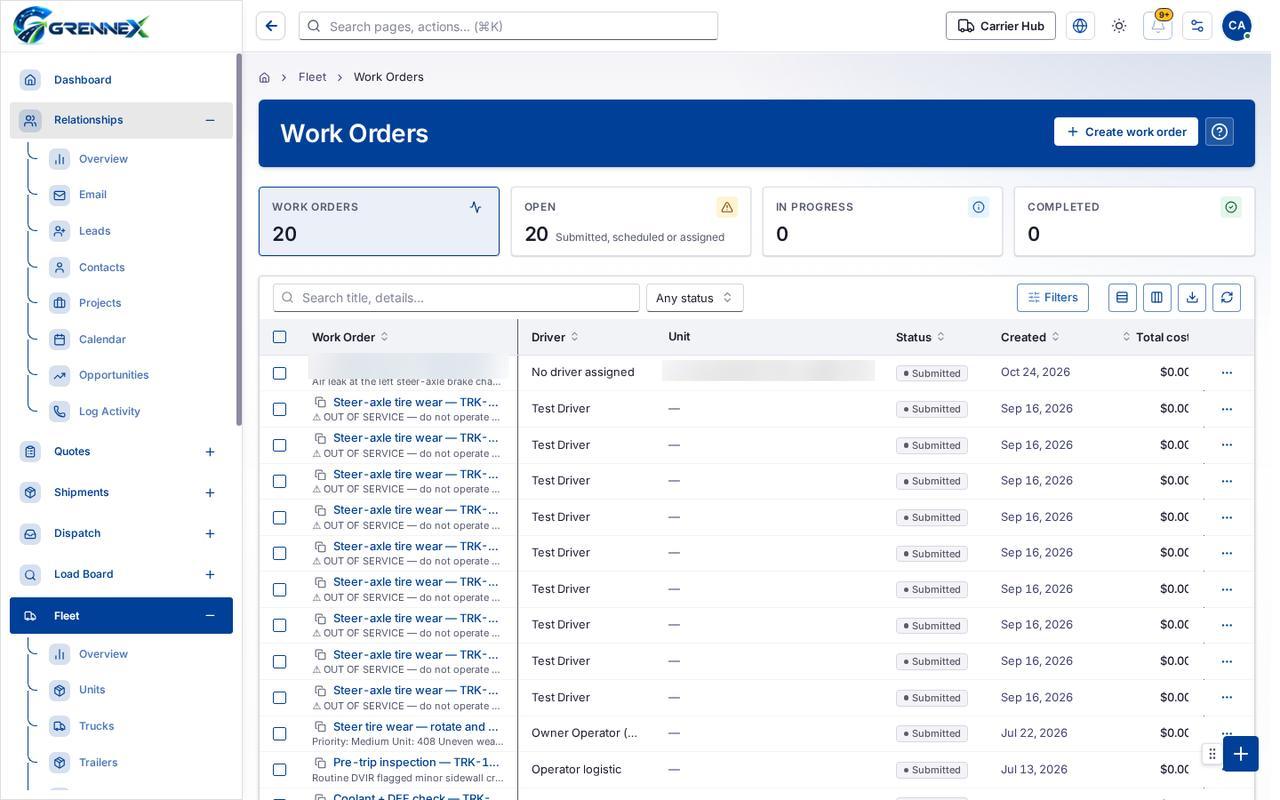This screenshot has width=1280, height=800.
Task: Toggle the light/dark theme sun icon
Action: pos(1119,26)
